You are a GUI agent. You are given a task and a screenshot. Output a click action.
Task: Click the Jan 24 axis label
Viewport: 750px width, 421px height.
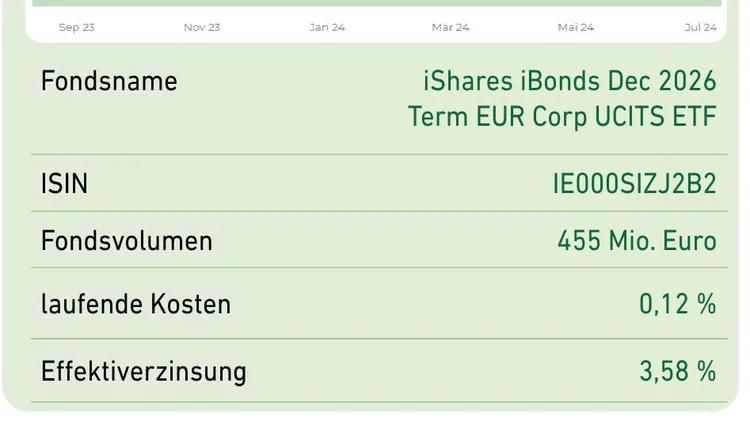(x=327, y=27)
